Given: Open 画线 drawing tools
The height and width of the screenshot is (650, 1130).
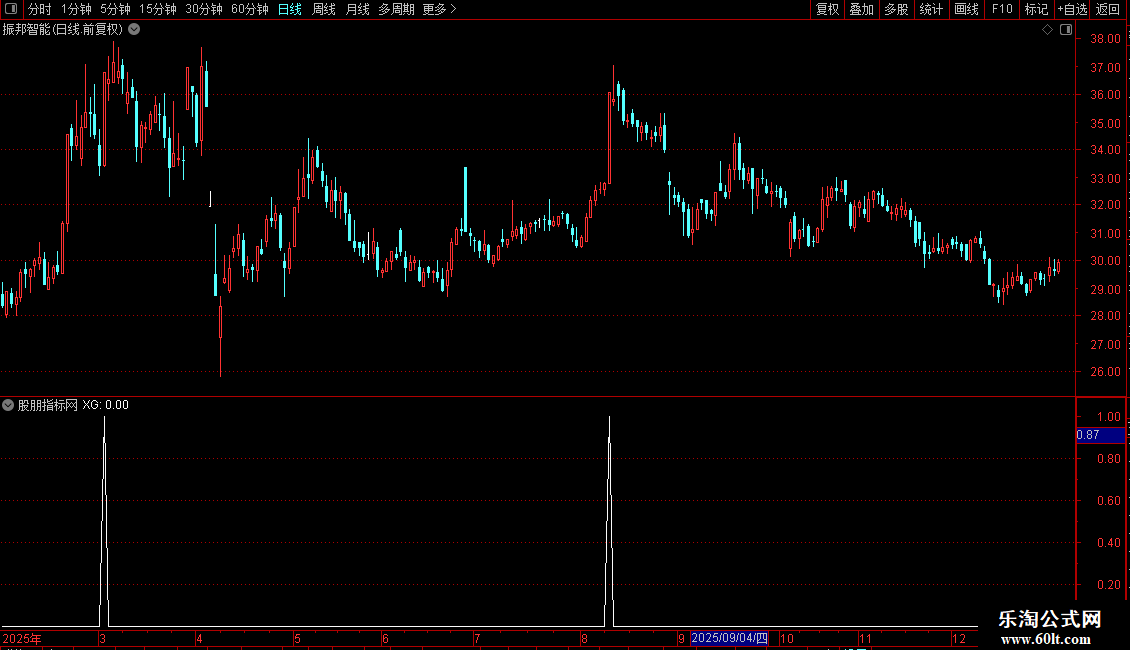Looking at the screenshot, I should (966, 9).
